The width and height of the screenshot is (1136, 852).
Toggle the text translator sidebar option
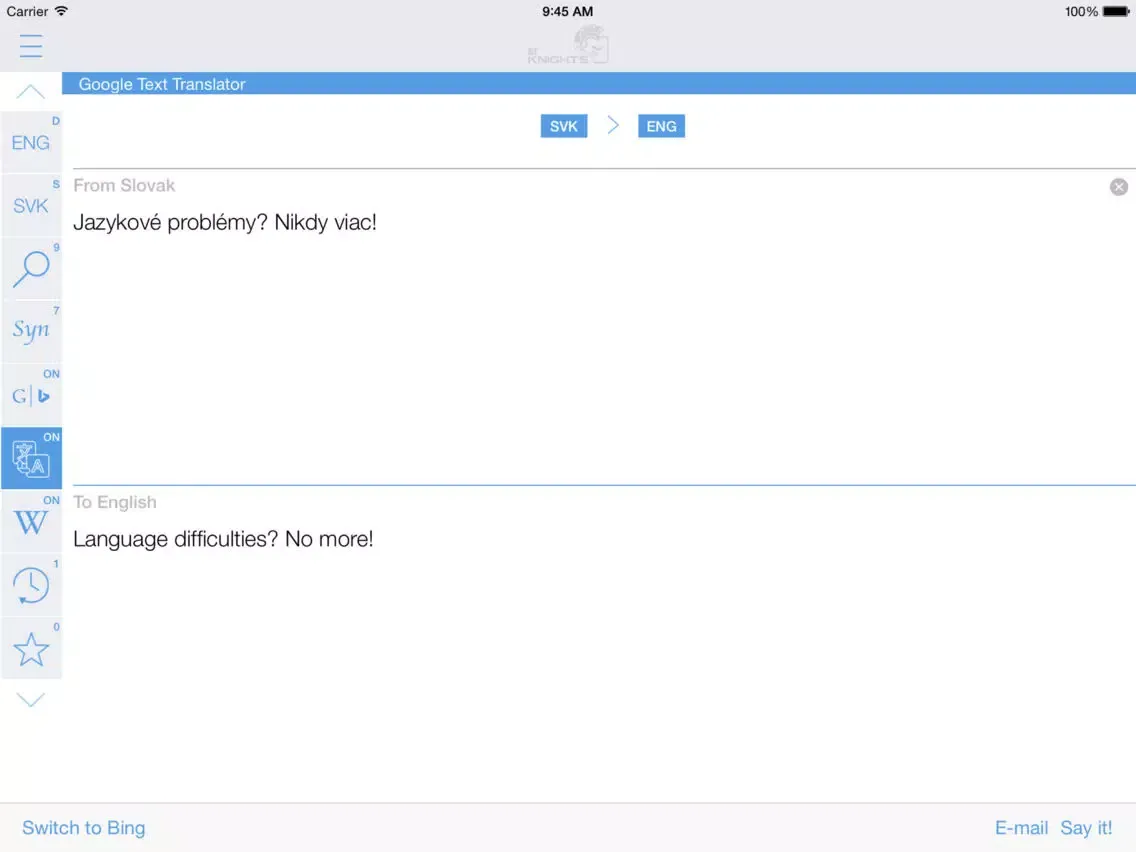point(31,459)
